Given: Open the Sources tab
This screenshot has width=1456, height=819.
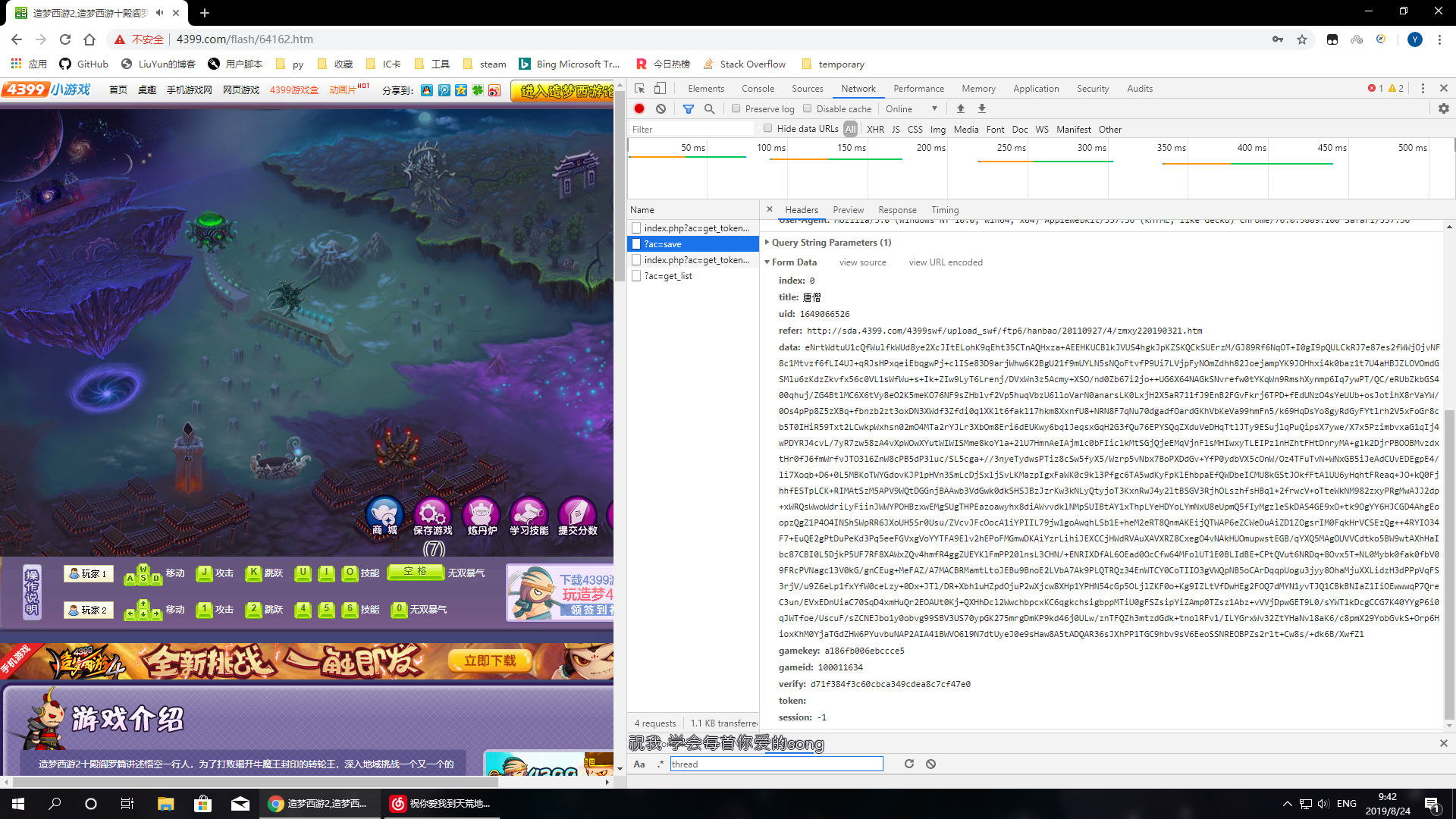Looking at the screenshot, I should point(807,88).
